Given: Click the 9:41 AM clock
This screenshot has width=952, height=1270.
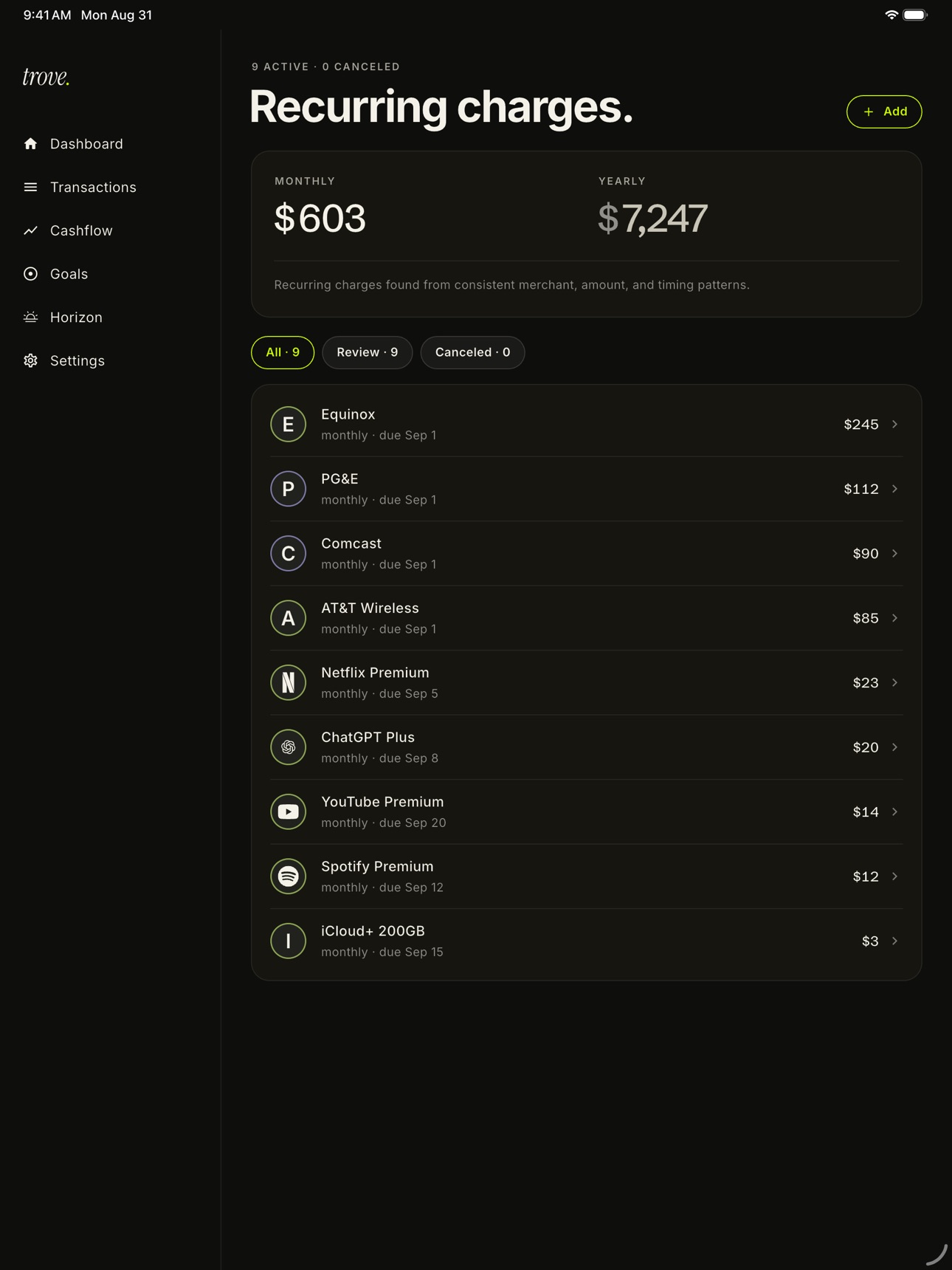Looking at the screenshot, I should coord(47,15).
